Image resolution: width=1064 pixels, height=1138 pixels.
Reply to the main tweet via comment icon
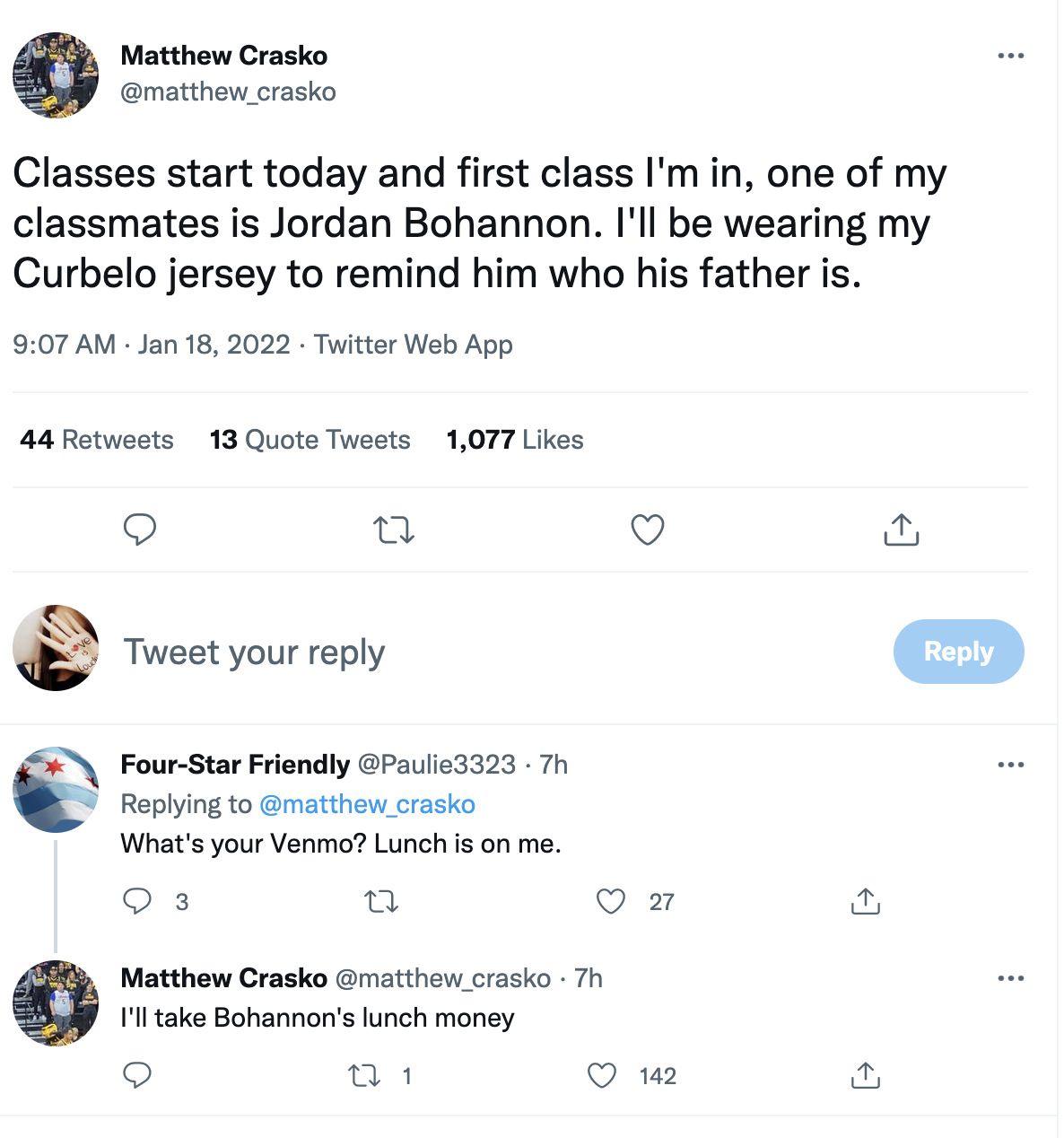[140, 530]
